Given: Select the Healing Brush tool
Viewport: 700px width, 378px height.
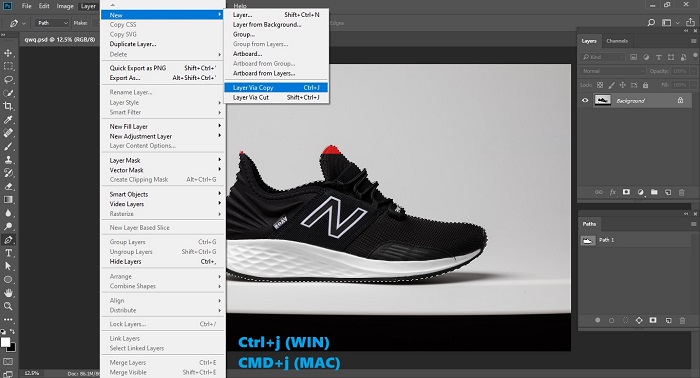Looking at the screenshot, I should (8, 133).
